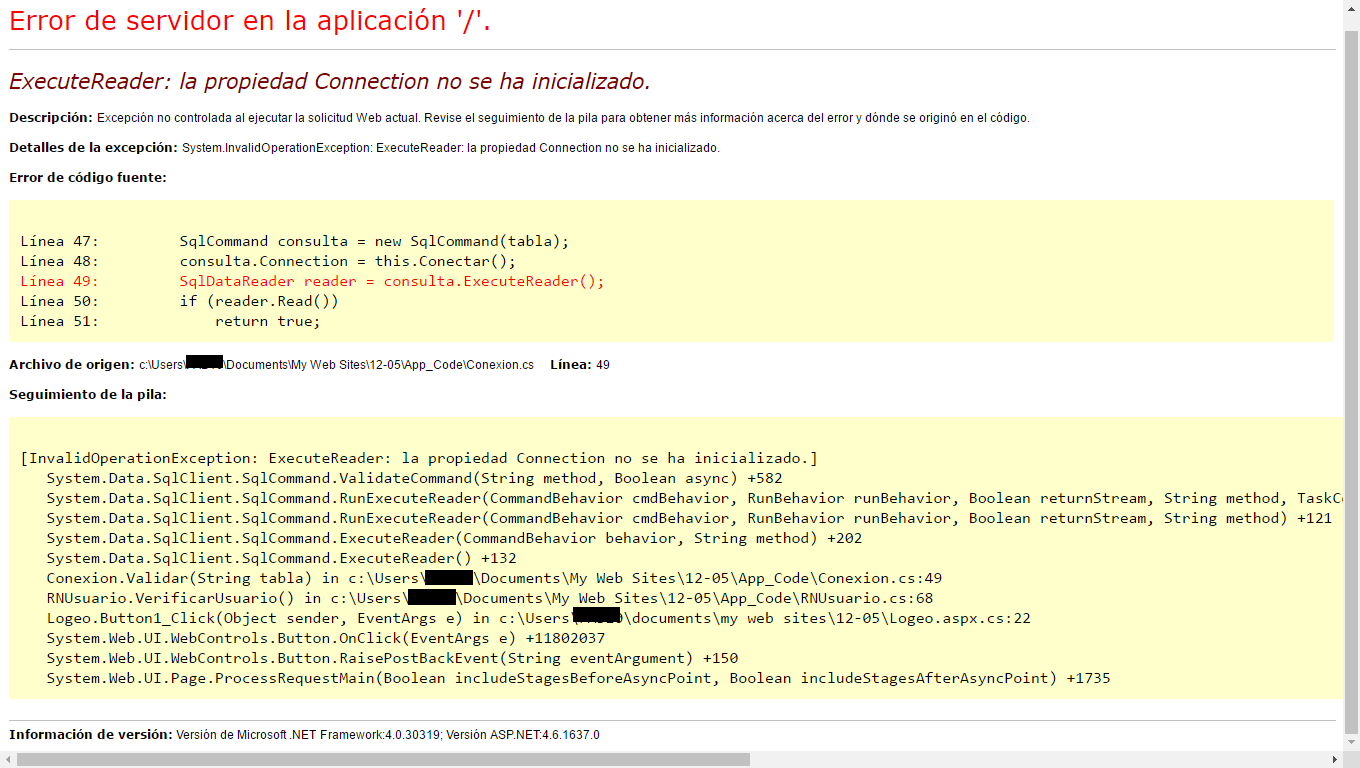This screenshot has height=768, width=1360.
Task: Click the "Línea: 49" text
Action: point(580,365)
